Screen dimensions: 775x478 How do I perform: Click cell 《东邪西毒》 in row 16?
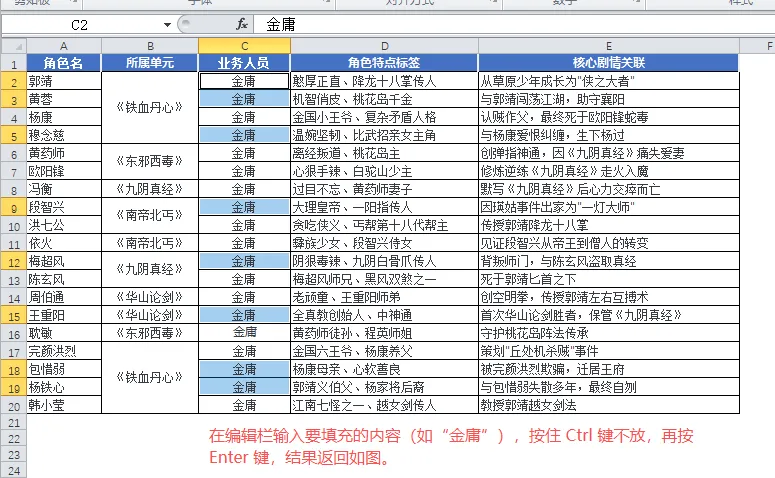pyautogui.click(x=150, y=333)
